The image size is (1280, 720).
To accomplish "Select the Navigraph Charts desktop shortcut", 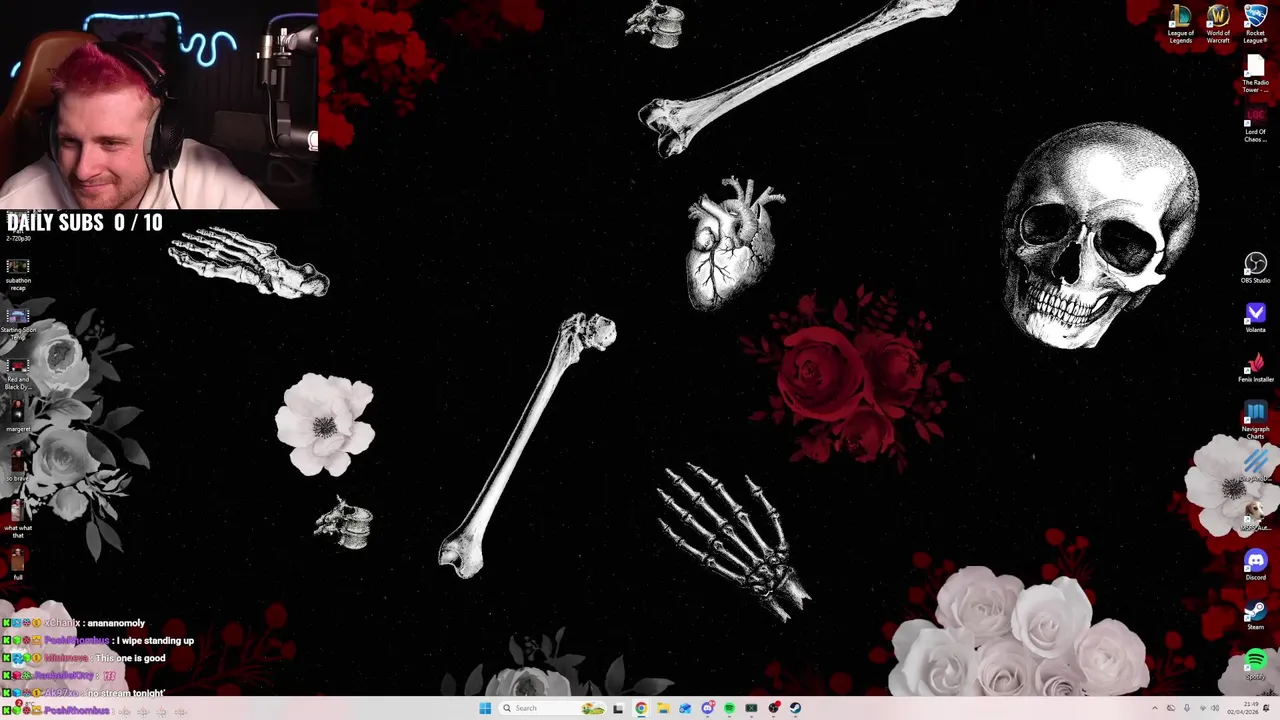I will [1255, 420].
